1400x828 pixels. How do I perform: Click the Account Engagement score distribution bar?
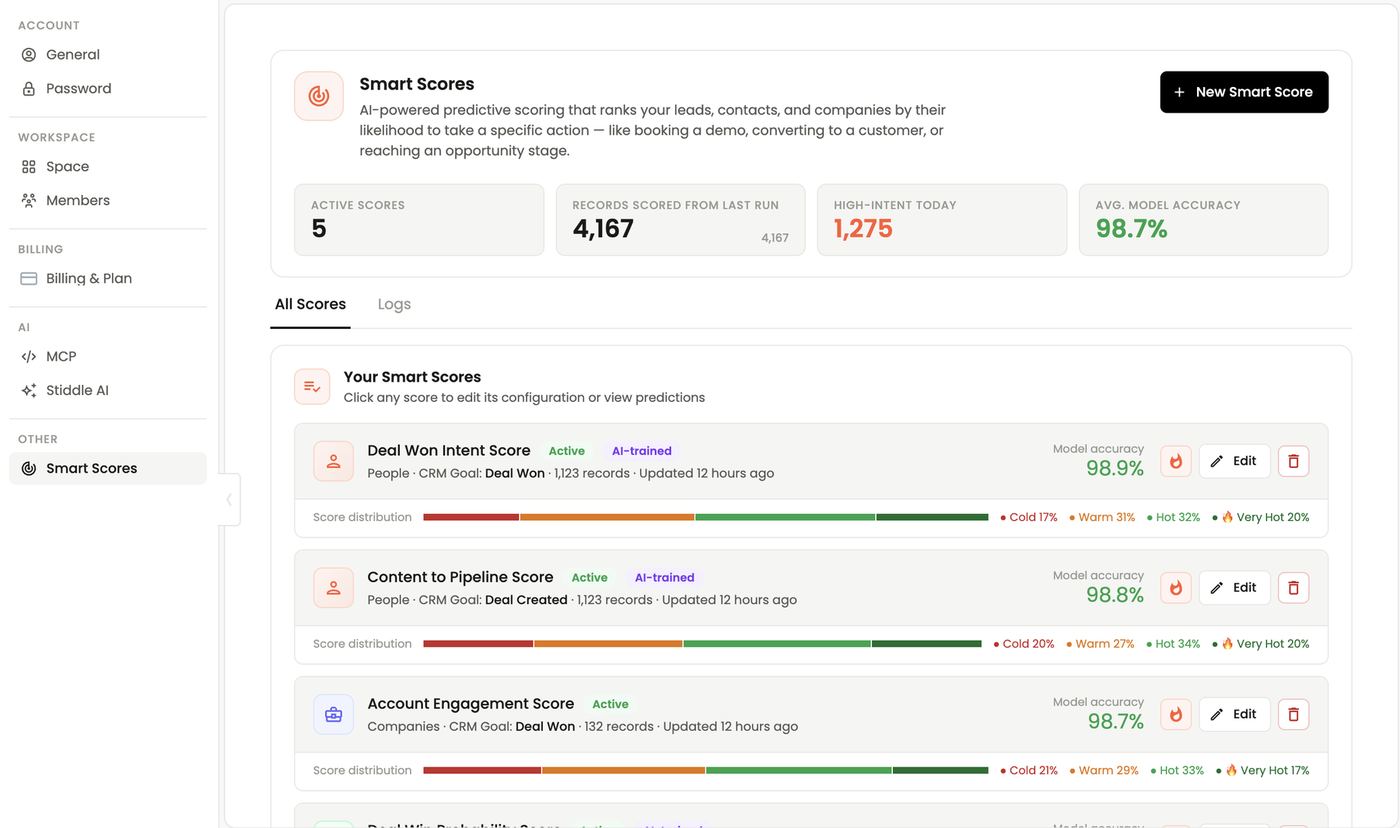[x=706, y=770]
